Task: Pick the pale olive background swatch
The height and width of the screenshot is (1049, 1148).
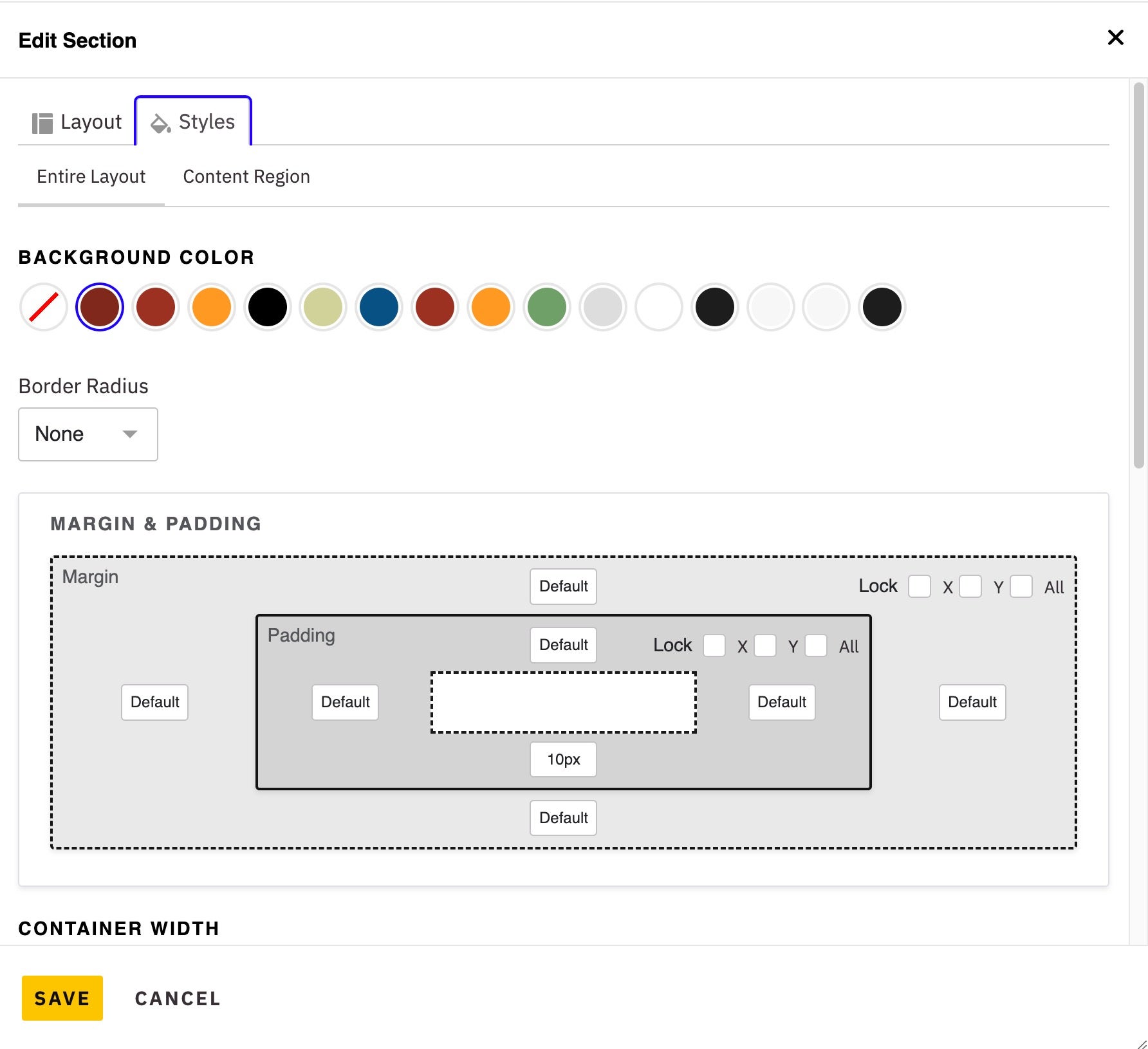Action: coord(323,307)
